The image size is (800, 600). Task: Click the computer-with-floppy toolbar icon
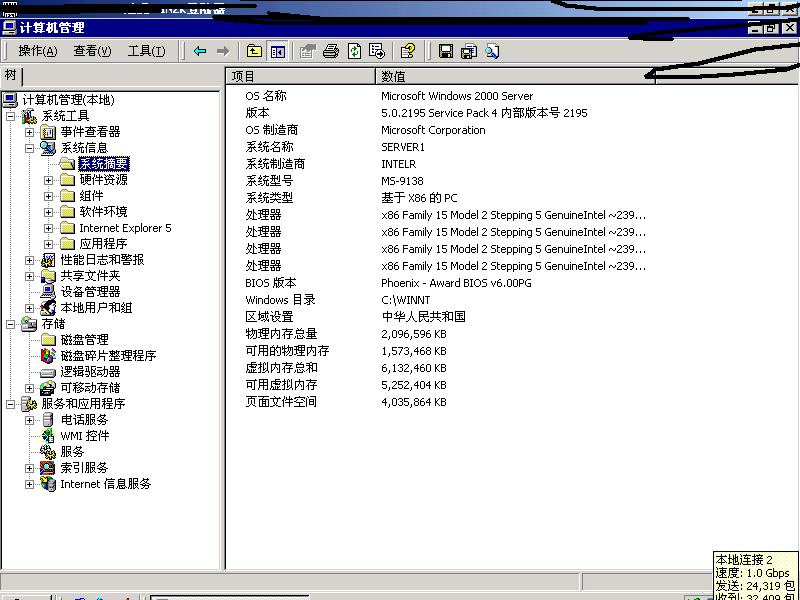469,51
